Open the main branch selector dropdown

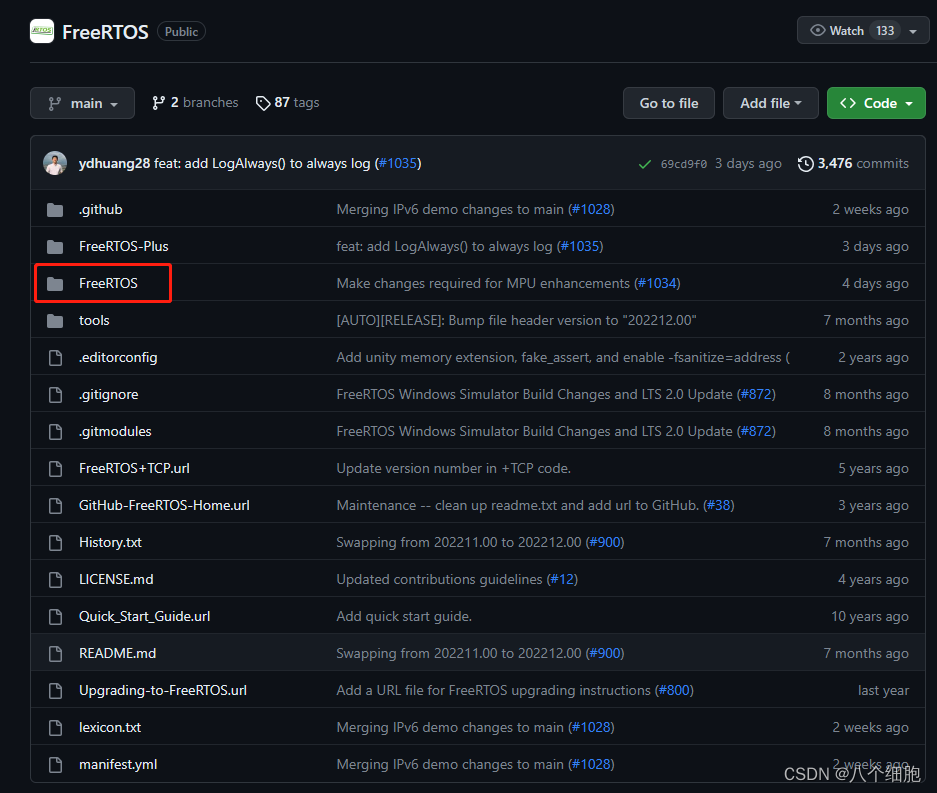[82, 103]
